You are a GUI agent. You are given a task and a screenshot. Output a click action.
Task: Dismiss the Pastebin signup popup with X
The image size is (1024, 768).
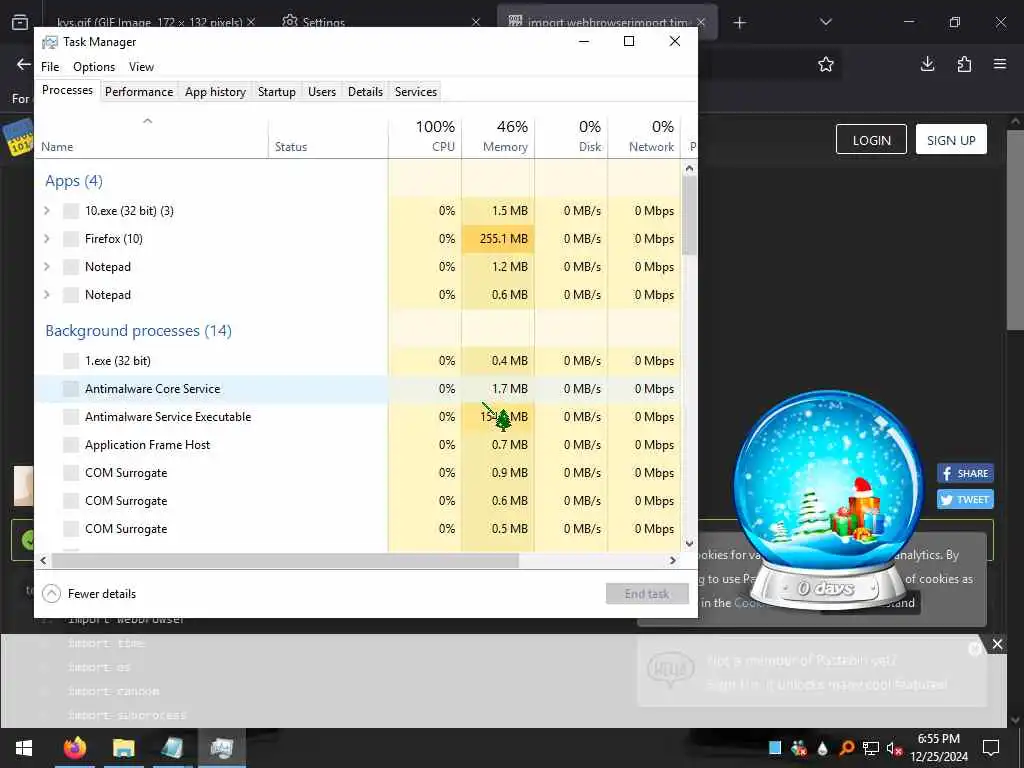997,644
